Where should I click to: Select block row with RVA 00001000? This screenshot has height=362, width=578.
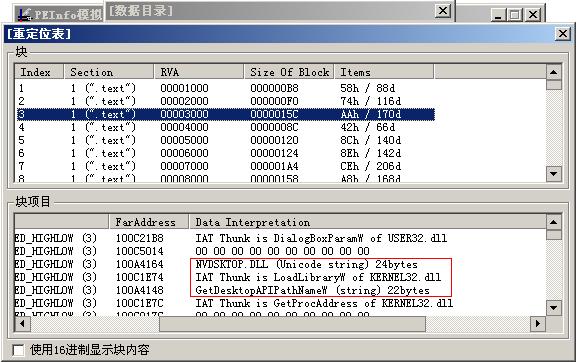point(226,88)
